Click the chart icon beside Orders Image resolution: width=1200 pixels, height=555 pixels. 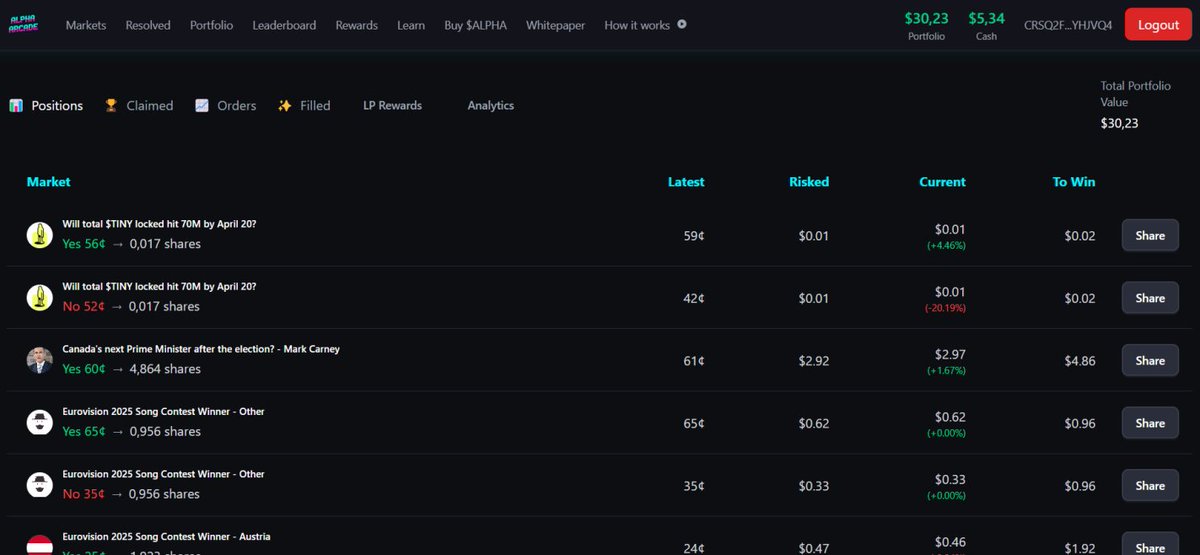pos(202,105)
